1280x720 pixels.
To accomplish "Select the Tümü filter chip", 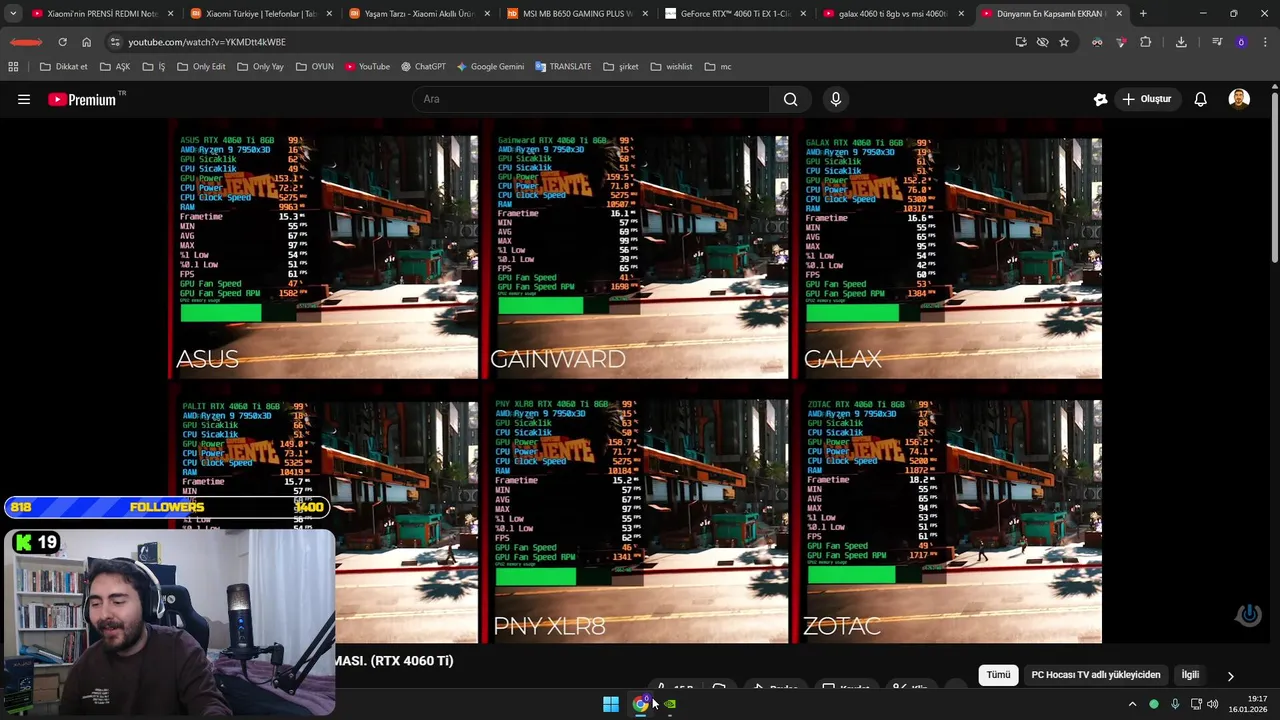I will point(998,675).
